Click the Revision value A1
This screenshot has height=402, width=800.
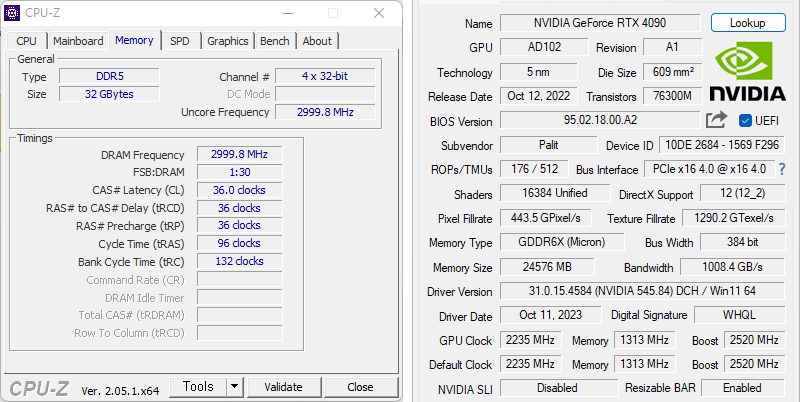point(672,47)
